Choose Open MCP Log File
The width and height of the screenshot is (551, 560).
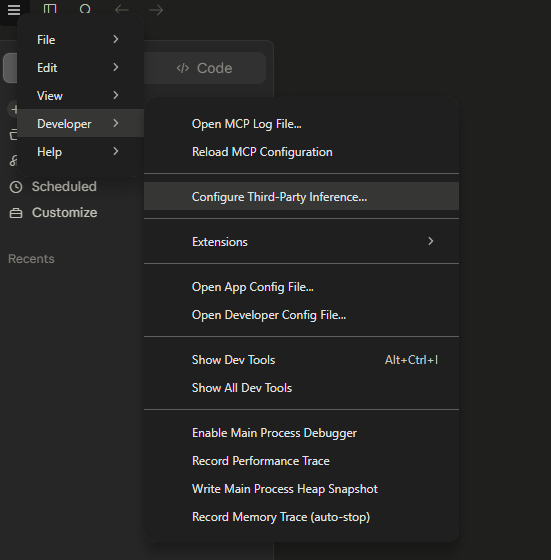click(301, 124)
